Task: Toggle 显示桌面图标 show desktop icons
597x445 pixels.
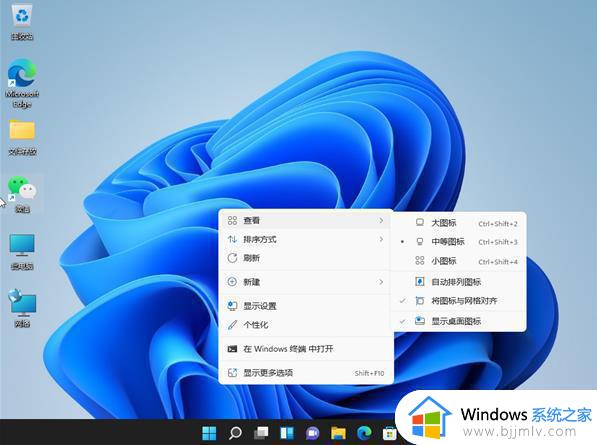Action: tap(459, 321)
